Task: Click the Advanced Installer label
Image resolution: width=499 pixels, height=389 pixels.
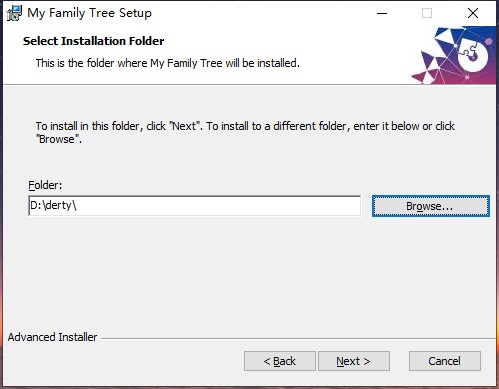Action: point(52,337)
